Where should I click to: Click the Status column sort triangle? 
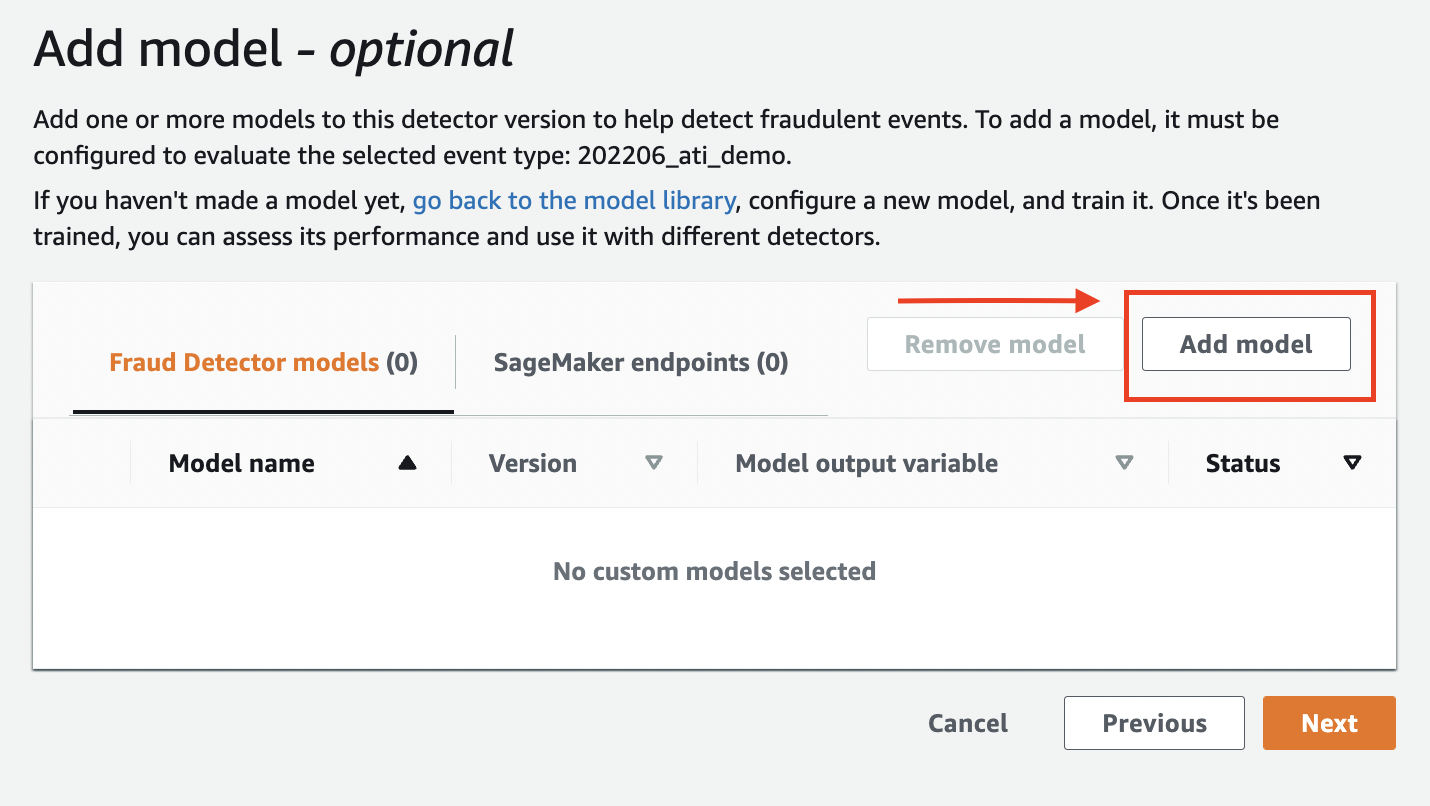pyautogui.click(x=1352, y=463)
